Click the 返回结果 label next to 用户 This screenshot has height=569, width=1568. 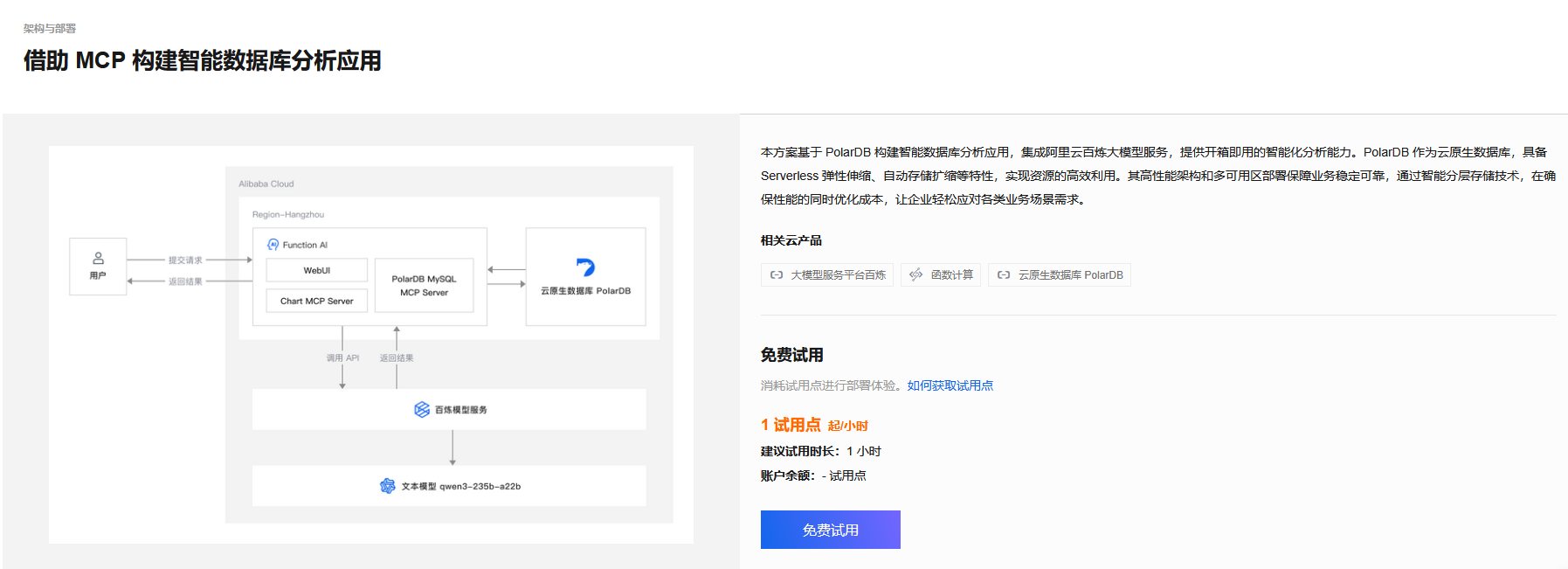(x=185, y=281)
